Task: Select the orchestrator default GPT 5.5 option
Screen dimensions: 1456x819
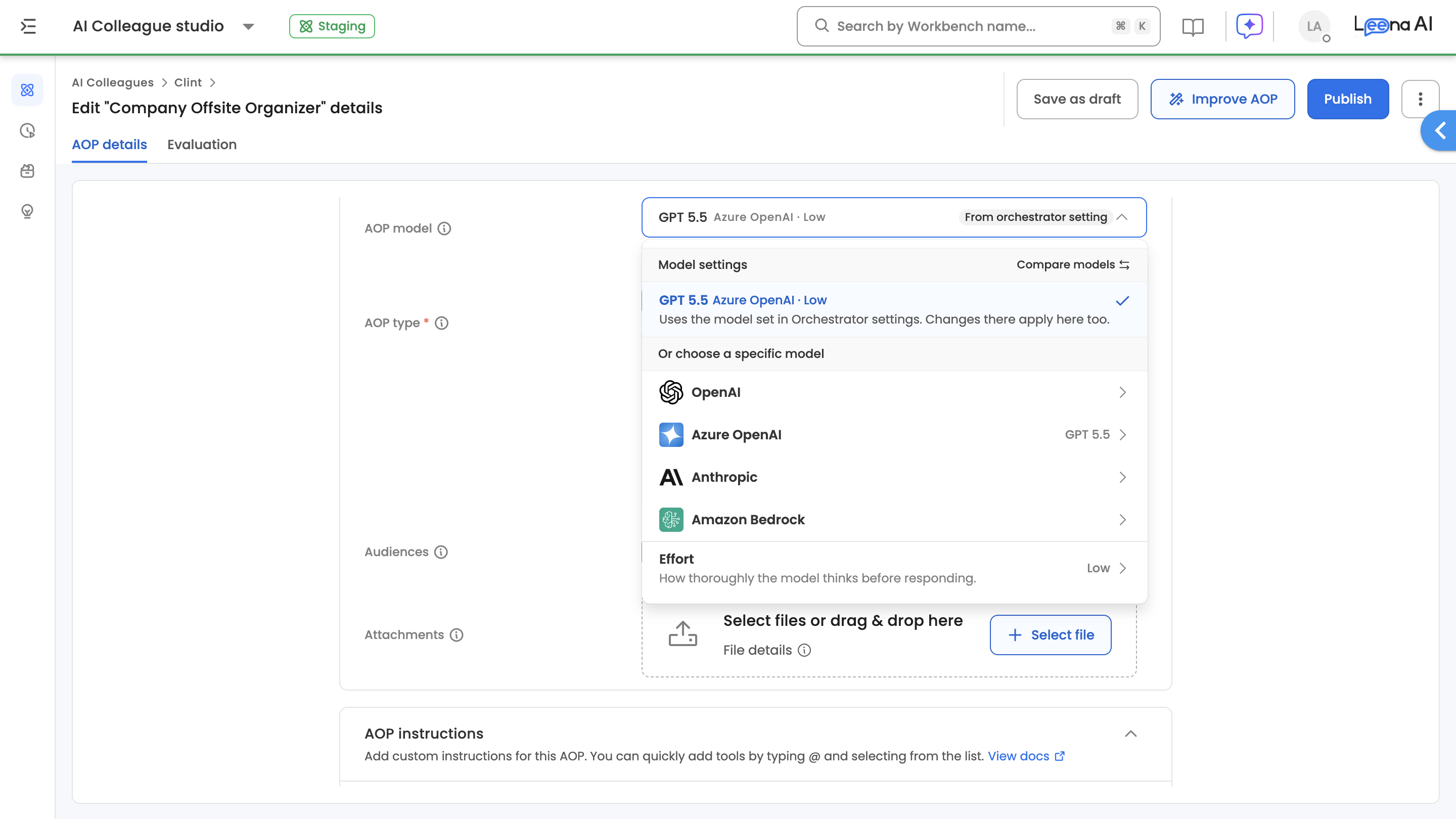Action: [x=894, y=309]
